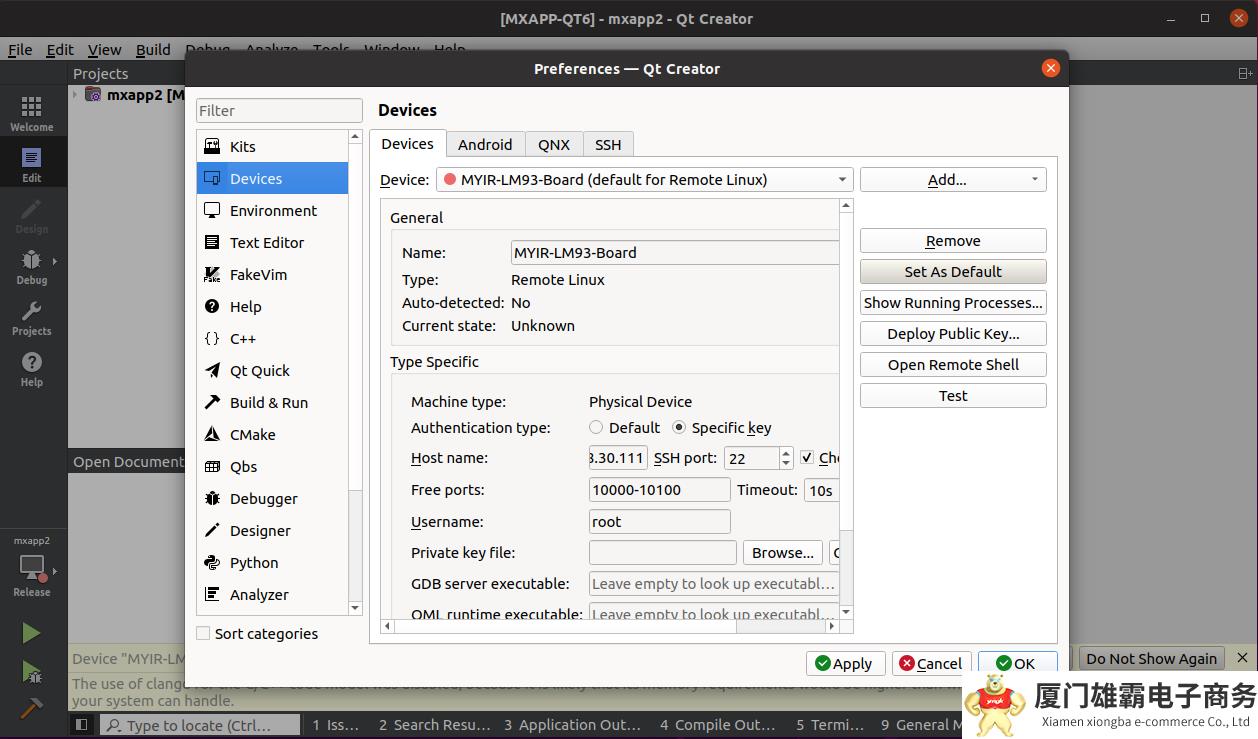Image resolution: width=1258 pixels, height=739 pixels.
Task: Enable the Sort categories checkbox
Action: (204, 634)
